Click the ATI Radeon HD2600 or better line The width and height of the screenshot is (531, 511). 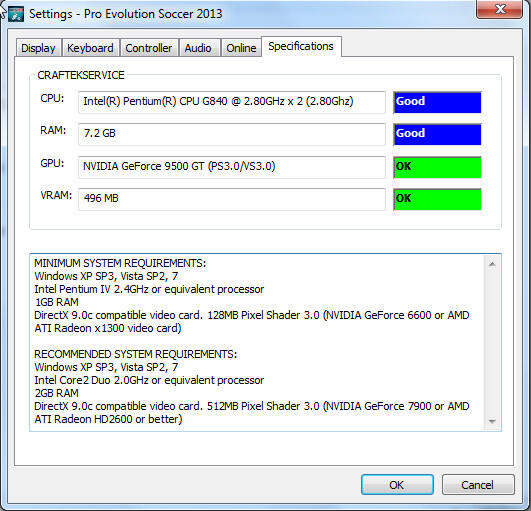click(x=108, y=419)
